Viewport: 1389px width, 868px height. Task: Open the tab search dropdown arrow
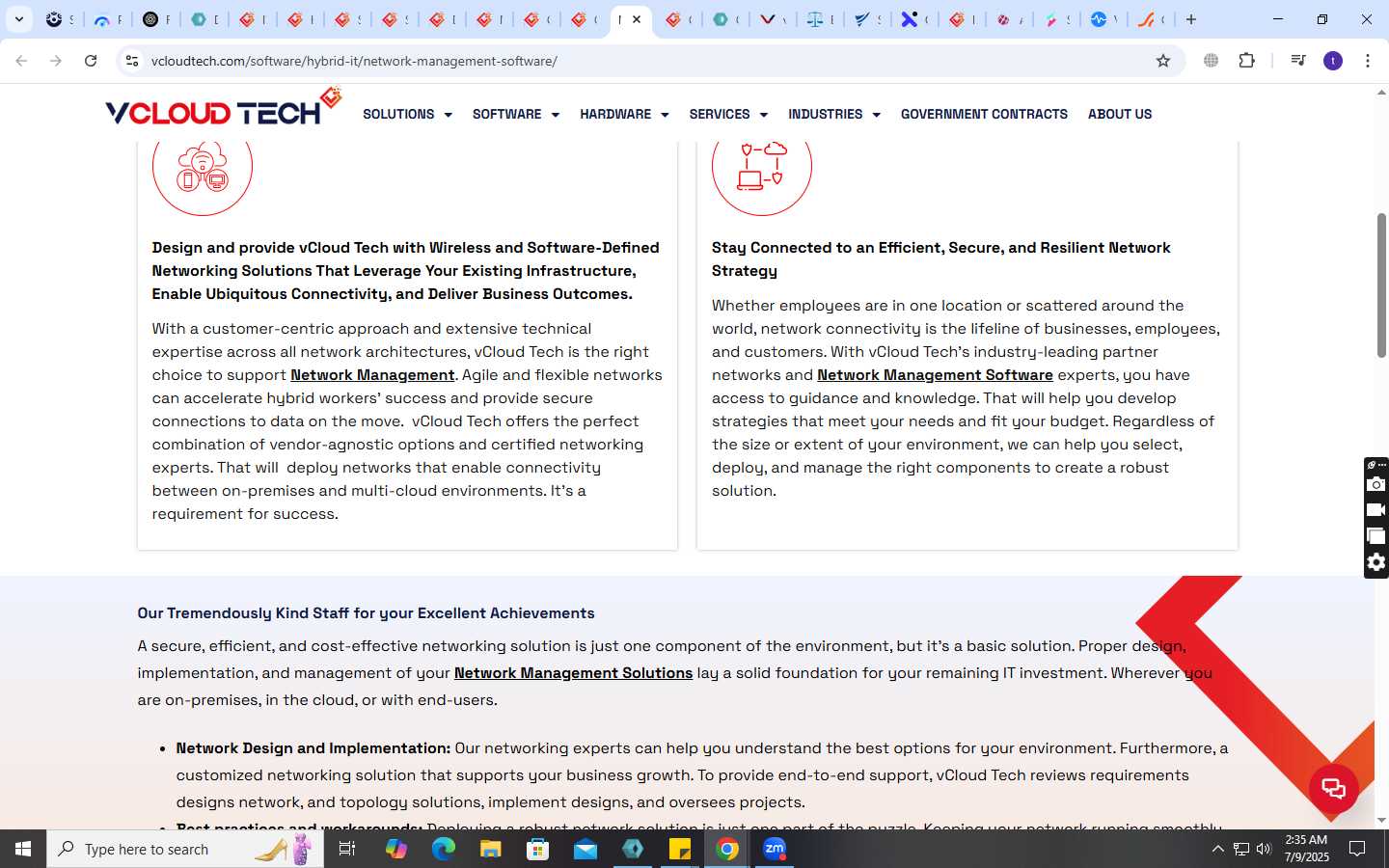19,19
